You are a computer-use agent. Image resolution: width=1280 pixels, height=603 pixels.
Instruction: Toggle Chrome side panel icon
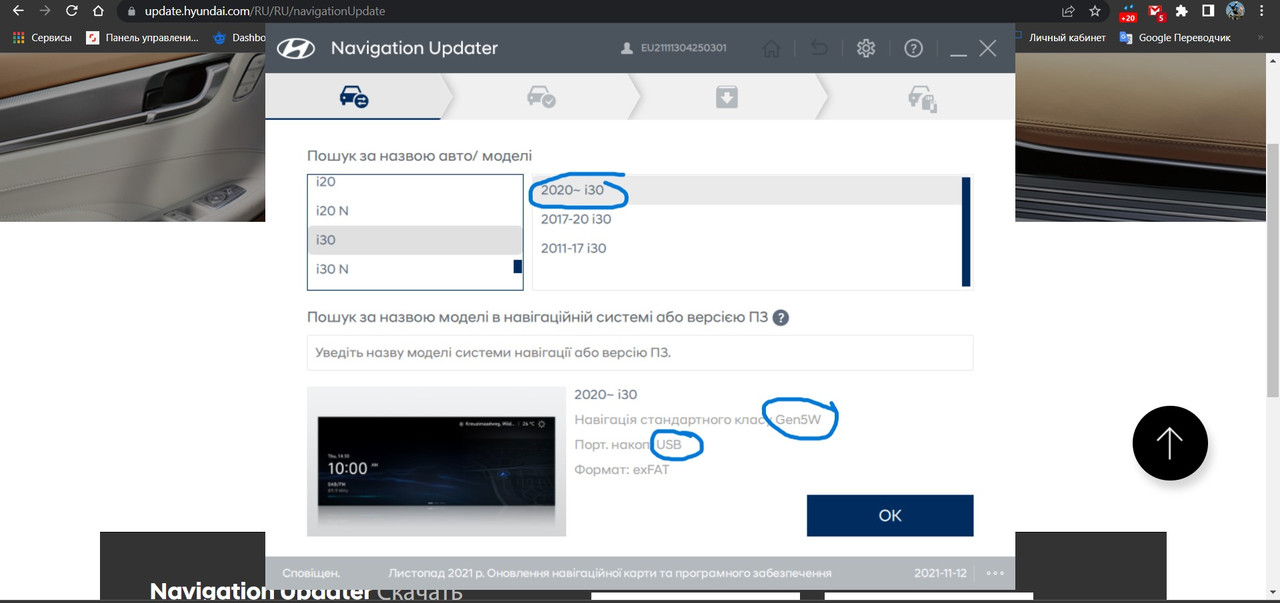1208,12
